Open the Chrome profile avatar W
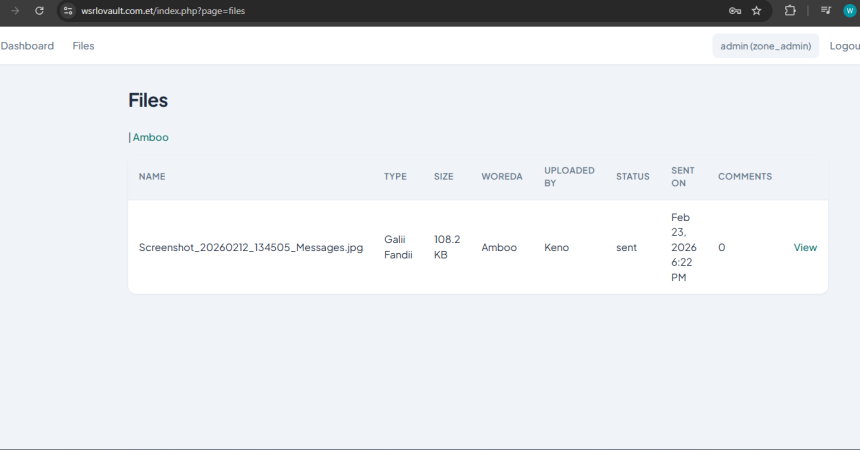Viewport: 860px width, 450px height. (849, 11)
